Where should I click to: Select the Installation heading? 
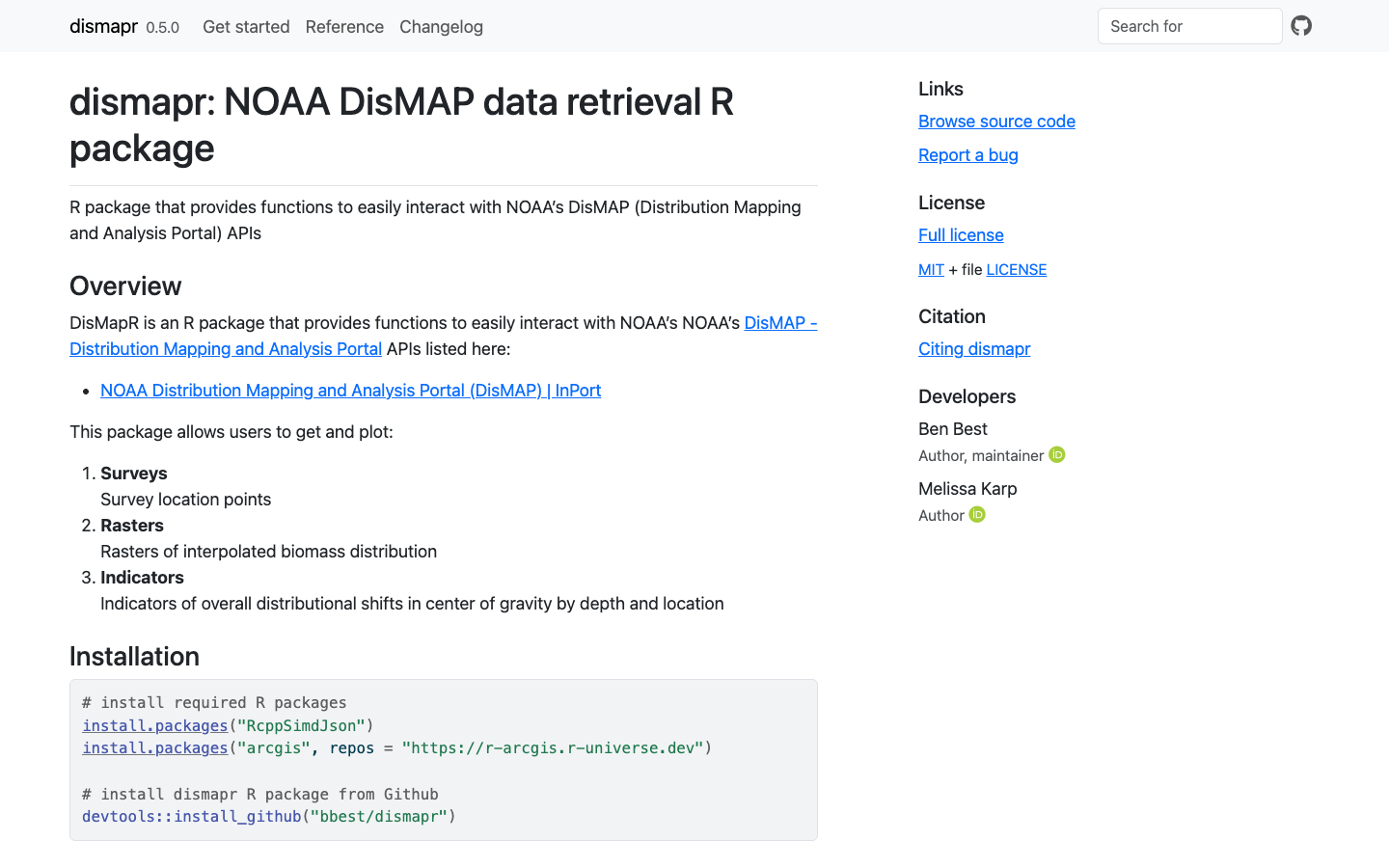point(134,657)
